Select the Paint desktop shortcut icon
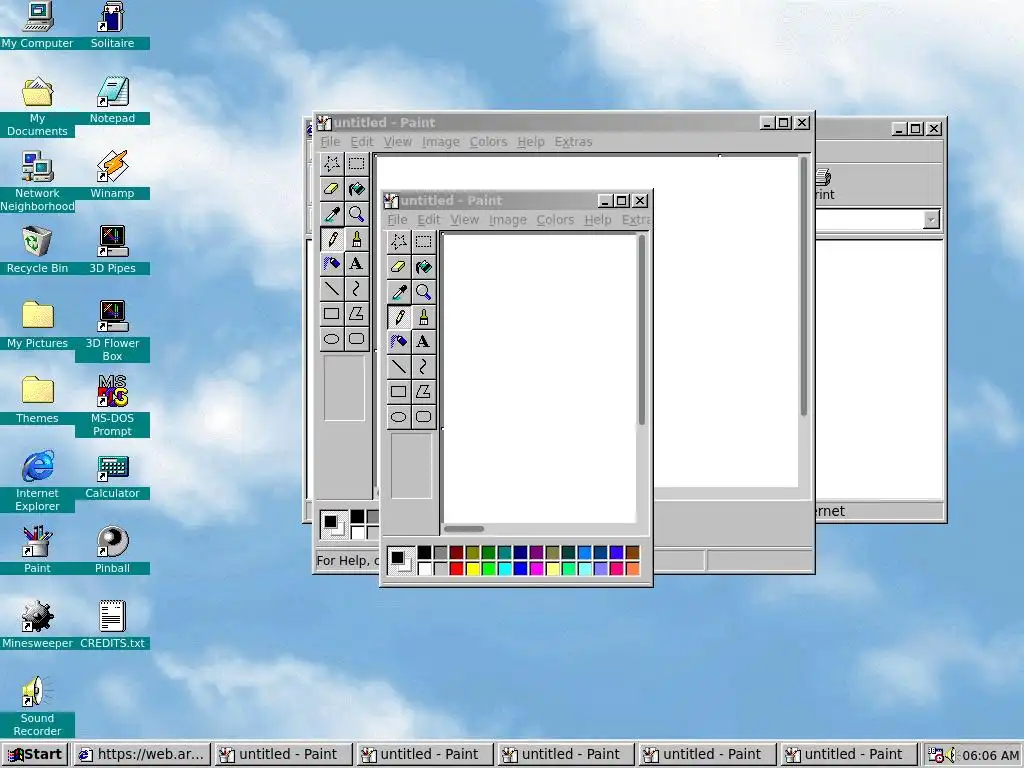 (37, 549)
